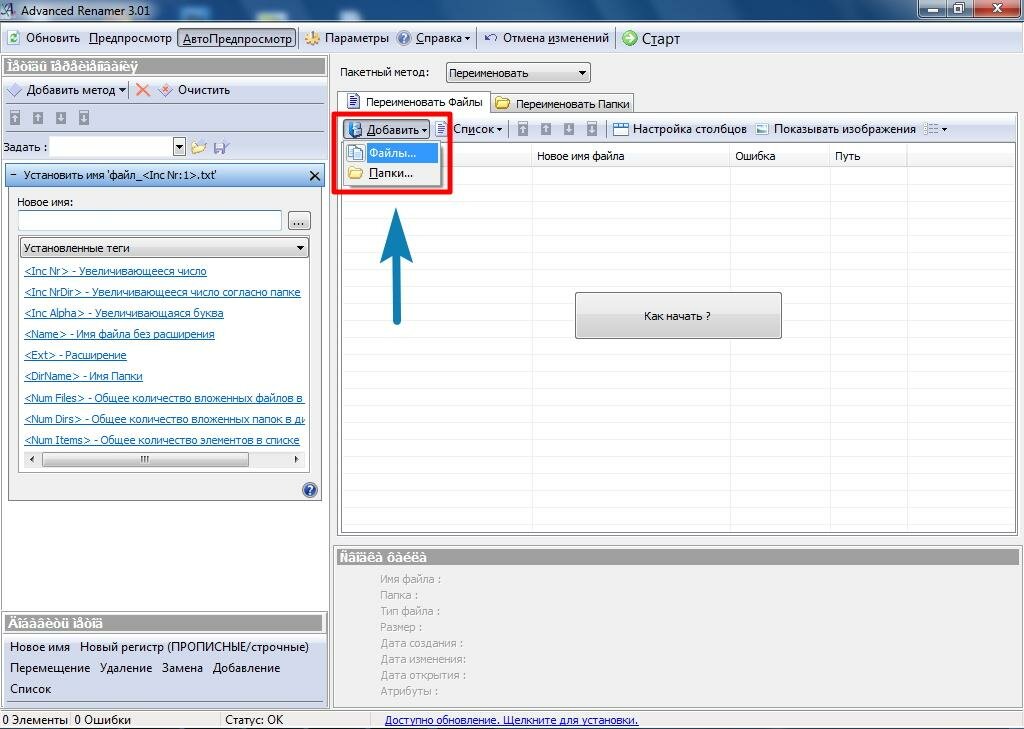Click the 'Как начать ?' button
The image size is (1024, 729).
click(x=677, y=316)
